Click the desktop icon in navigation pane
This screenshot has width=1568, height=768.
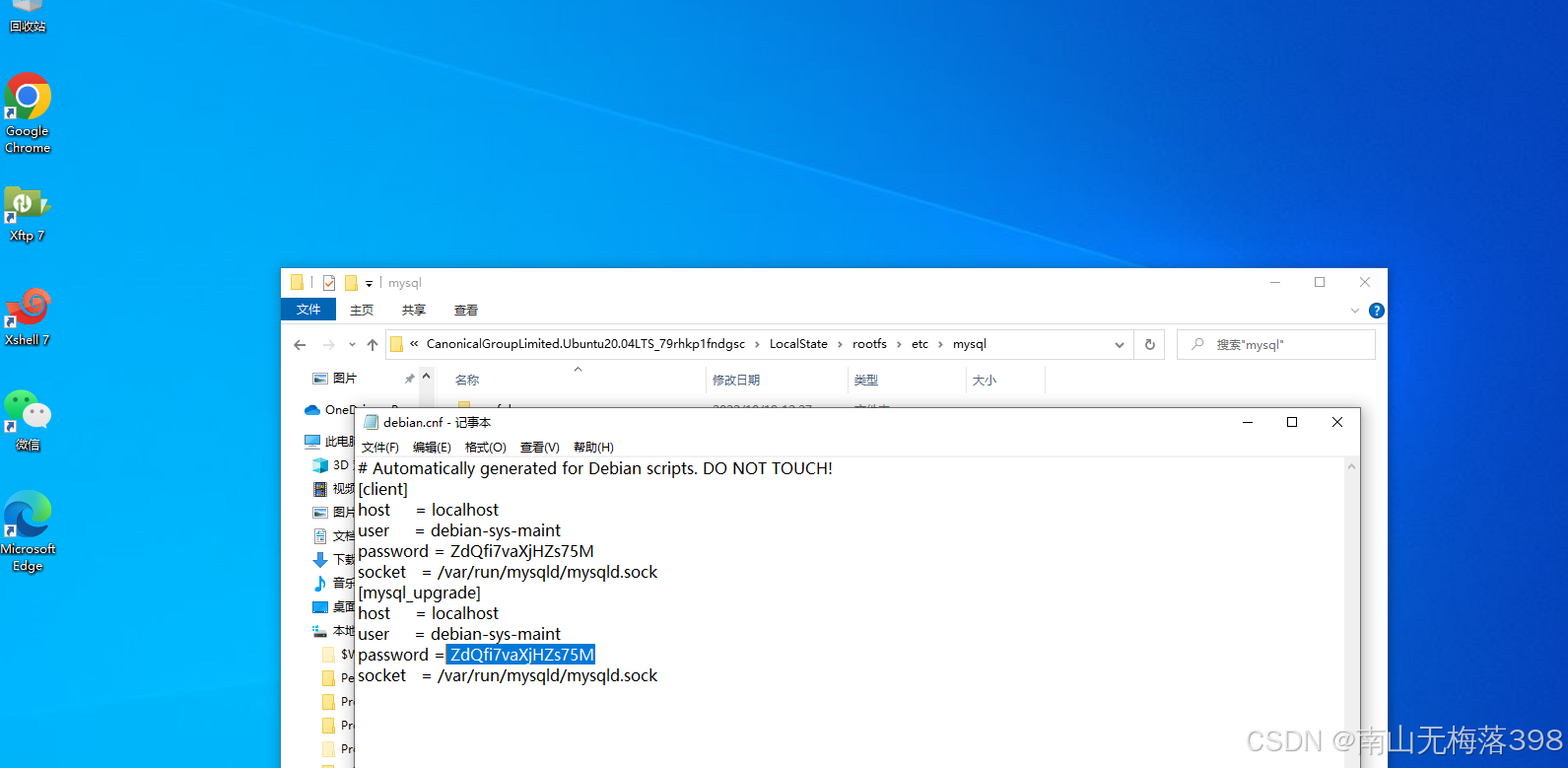[320, 607]
